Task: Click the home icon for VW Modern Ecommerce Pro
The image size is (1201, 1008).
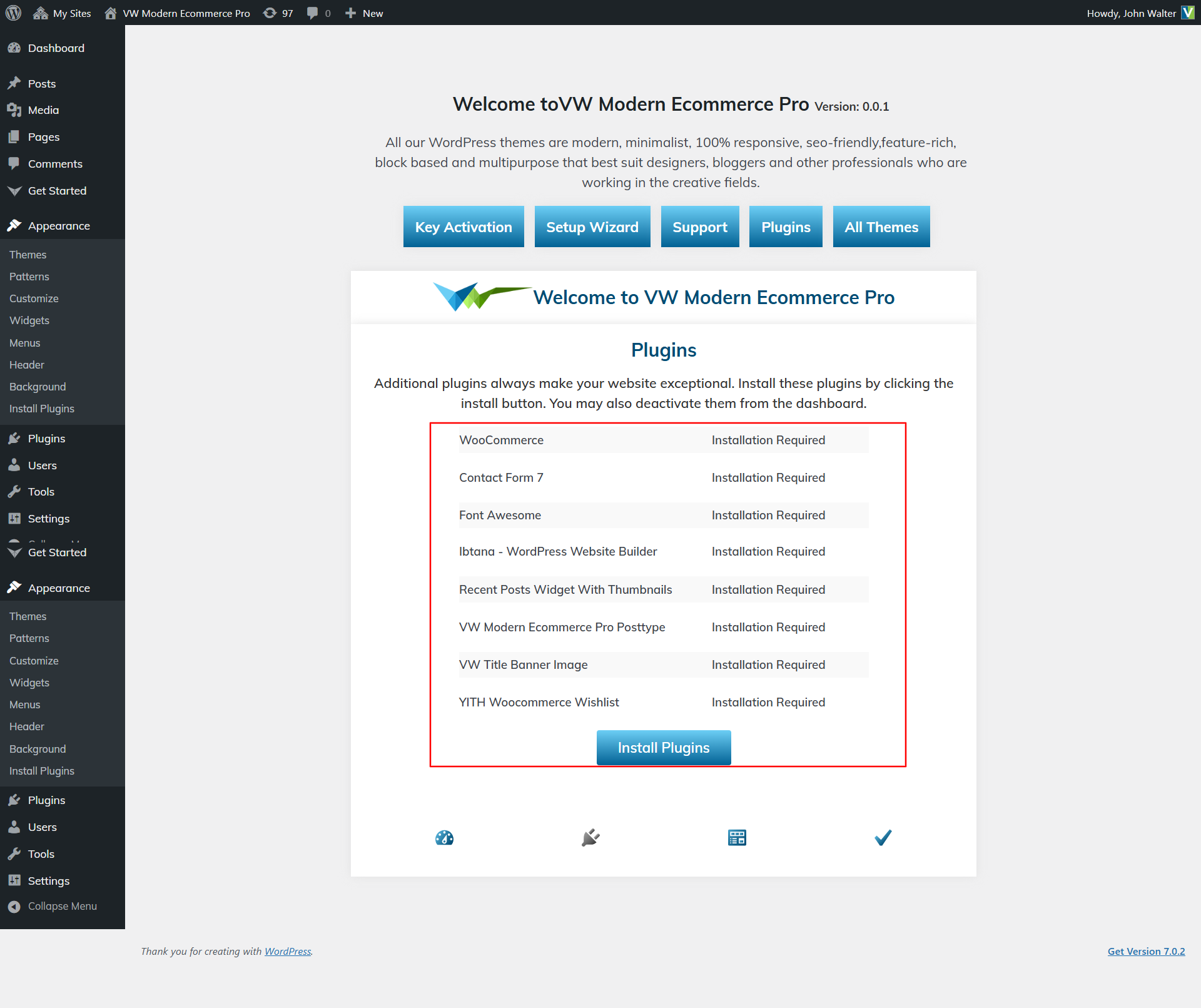Action: [111, 13]
